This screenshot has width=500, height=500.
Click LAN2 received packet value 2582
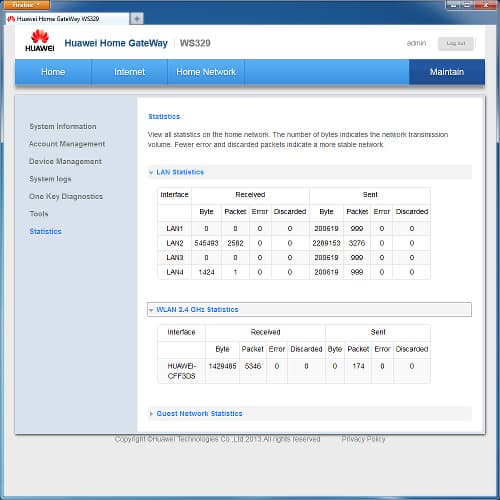click(235, 243)
